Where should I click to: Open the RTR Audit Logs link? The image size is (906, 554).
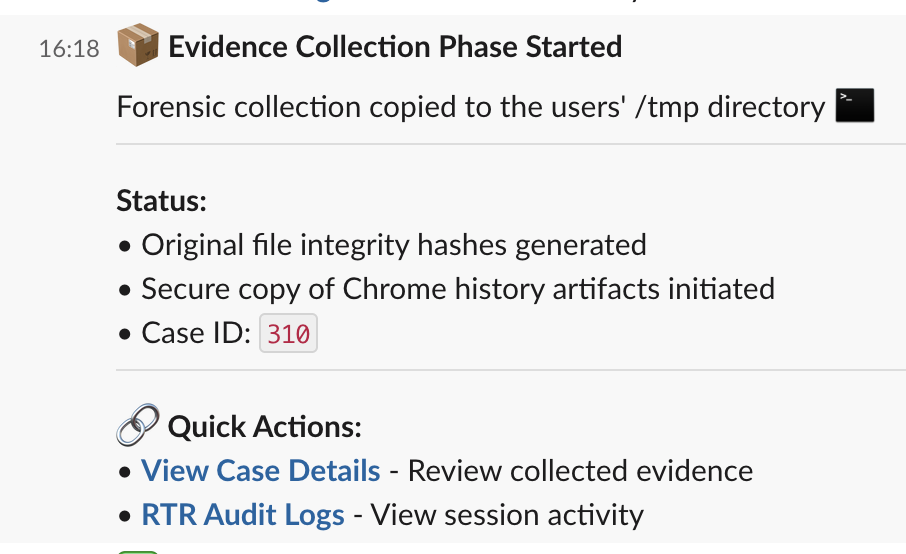click(x=243, y=514)
